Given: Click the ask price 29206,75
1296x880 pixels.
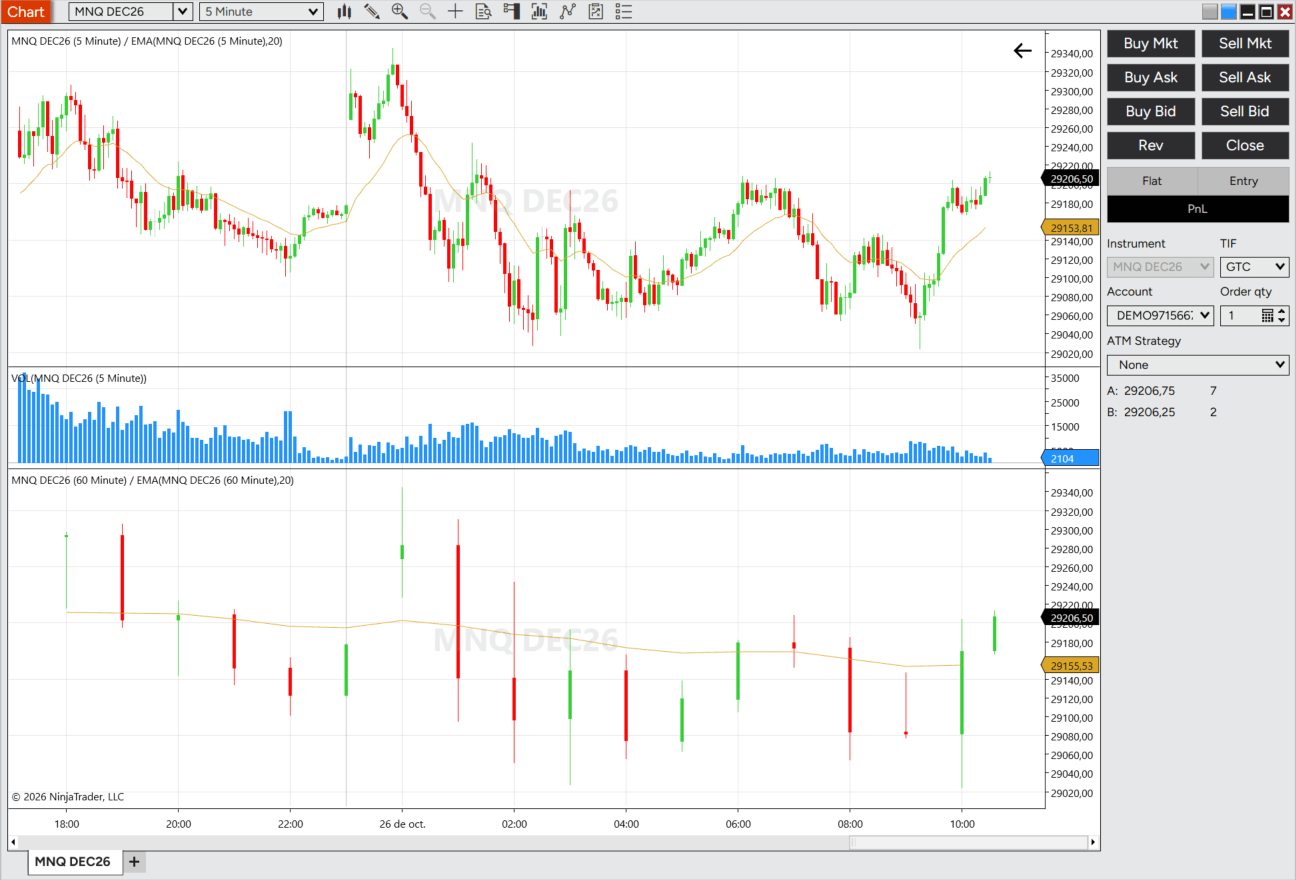Looking at the screenshot, I should 1149,391.
